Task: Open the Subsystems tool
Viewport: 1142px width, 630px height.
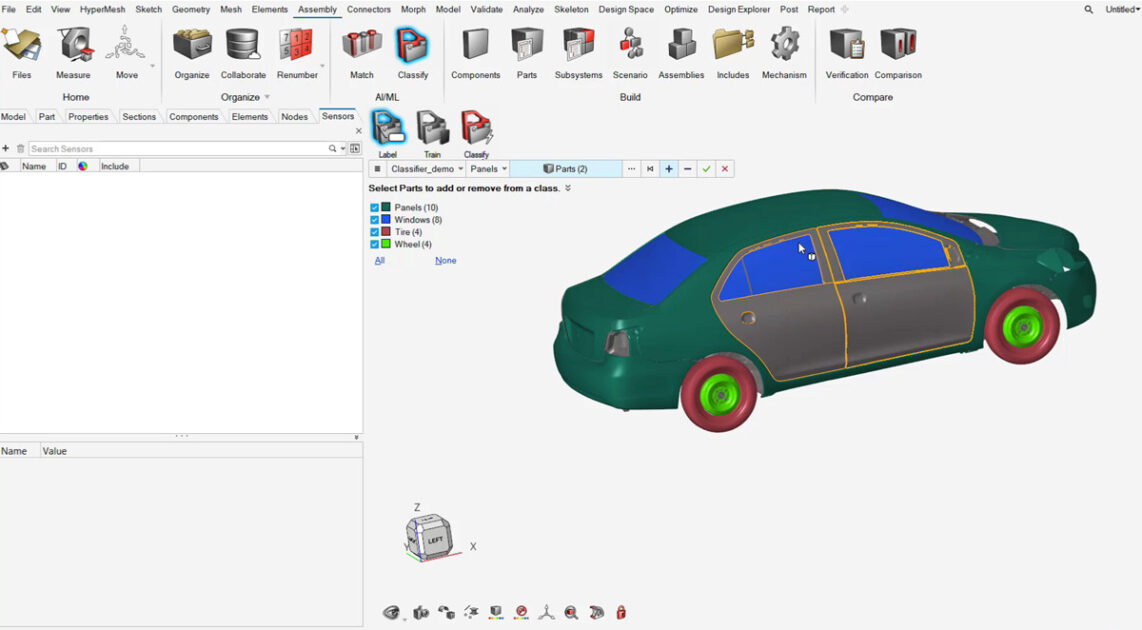Action: (x=578, y=46)
